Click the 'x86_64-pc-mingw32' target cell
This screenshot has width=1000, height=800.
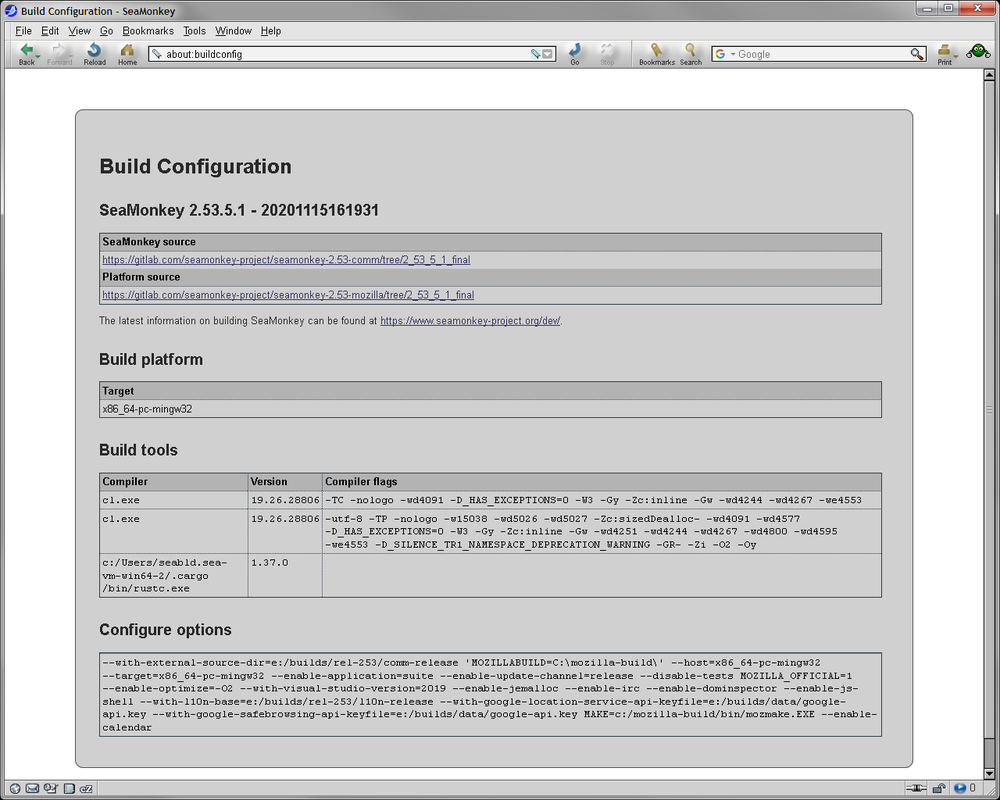490,409
